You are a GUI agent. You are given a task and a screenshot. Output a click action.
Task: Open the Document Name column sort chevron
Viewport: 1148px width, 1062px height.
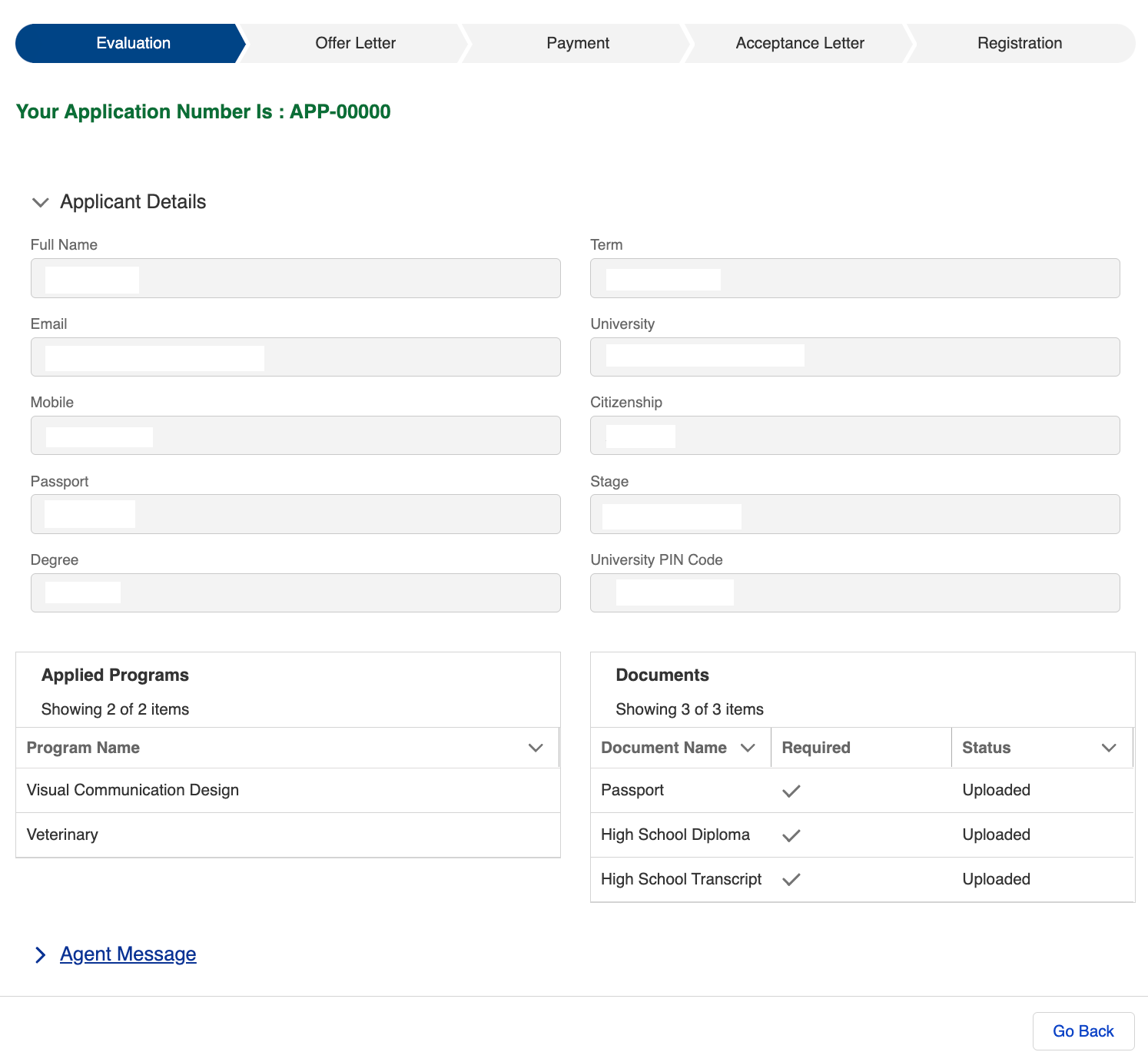[x=748, y=748]
